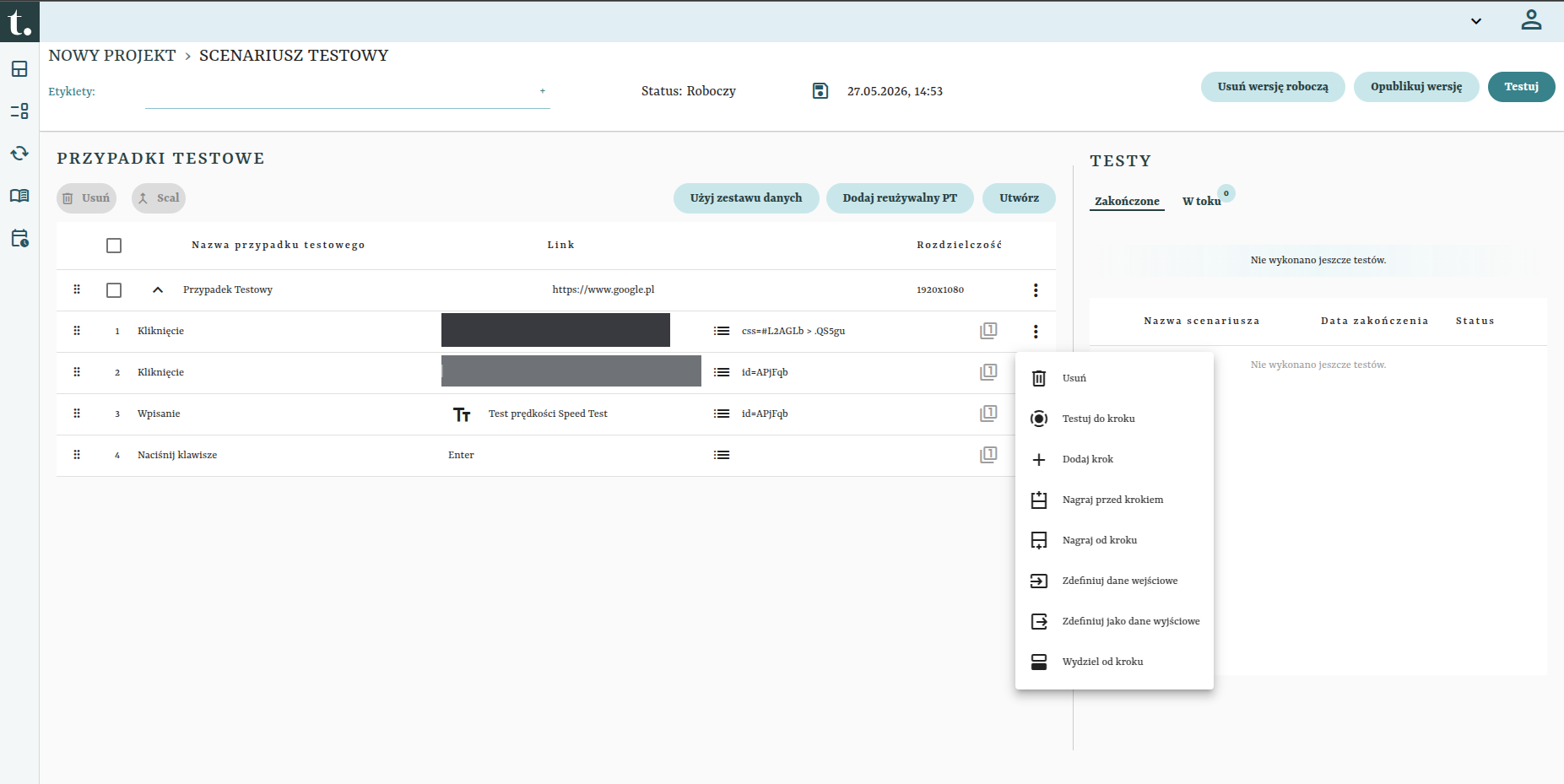Click the css=#L2AGLb > .QS5gu selector text

(793, 331)
